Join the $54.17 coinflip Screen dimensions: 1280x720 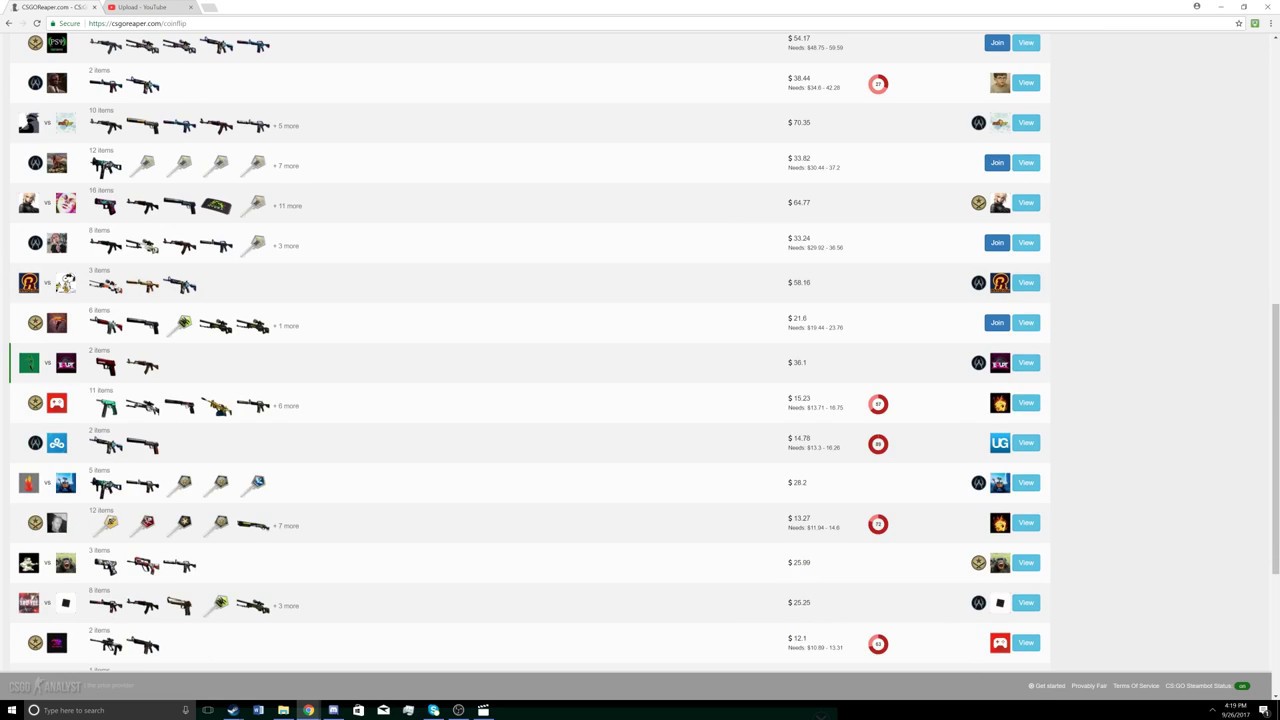coord(997,43)
